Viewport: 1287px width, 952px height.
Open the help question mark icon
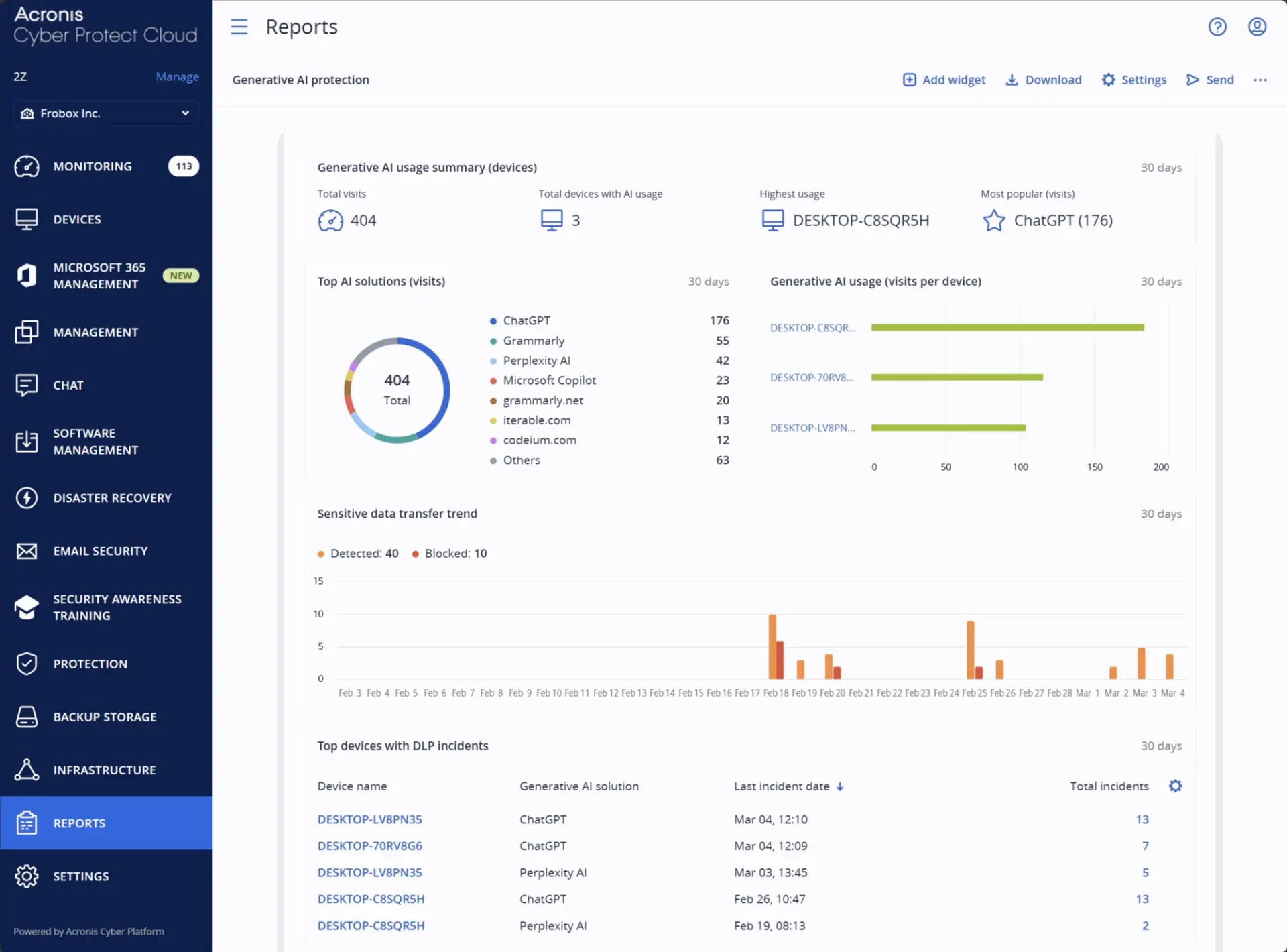(x=1217, y=27)
